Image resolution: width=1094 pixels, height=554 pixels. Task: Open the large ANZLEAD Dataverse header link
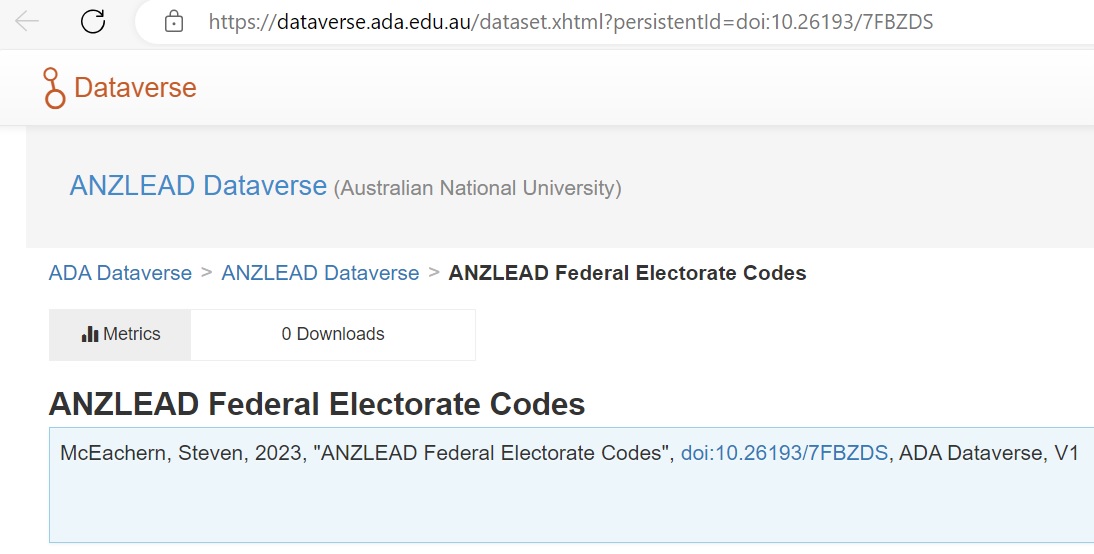click(198, 186)
